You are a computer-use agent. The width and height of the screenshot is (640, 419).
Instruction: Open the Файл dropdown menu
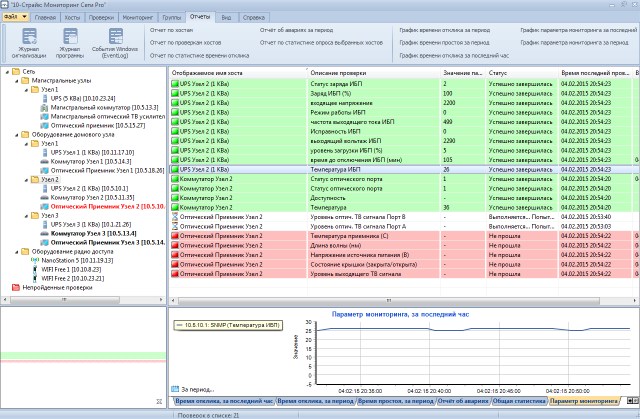coord(16,17)
